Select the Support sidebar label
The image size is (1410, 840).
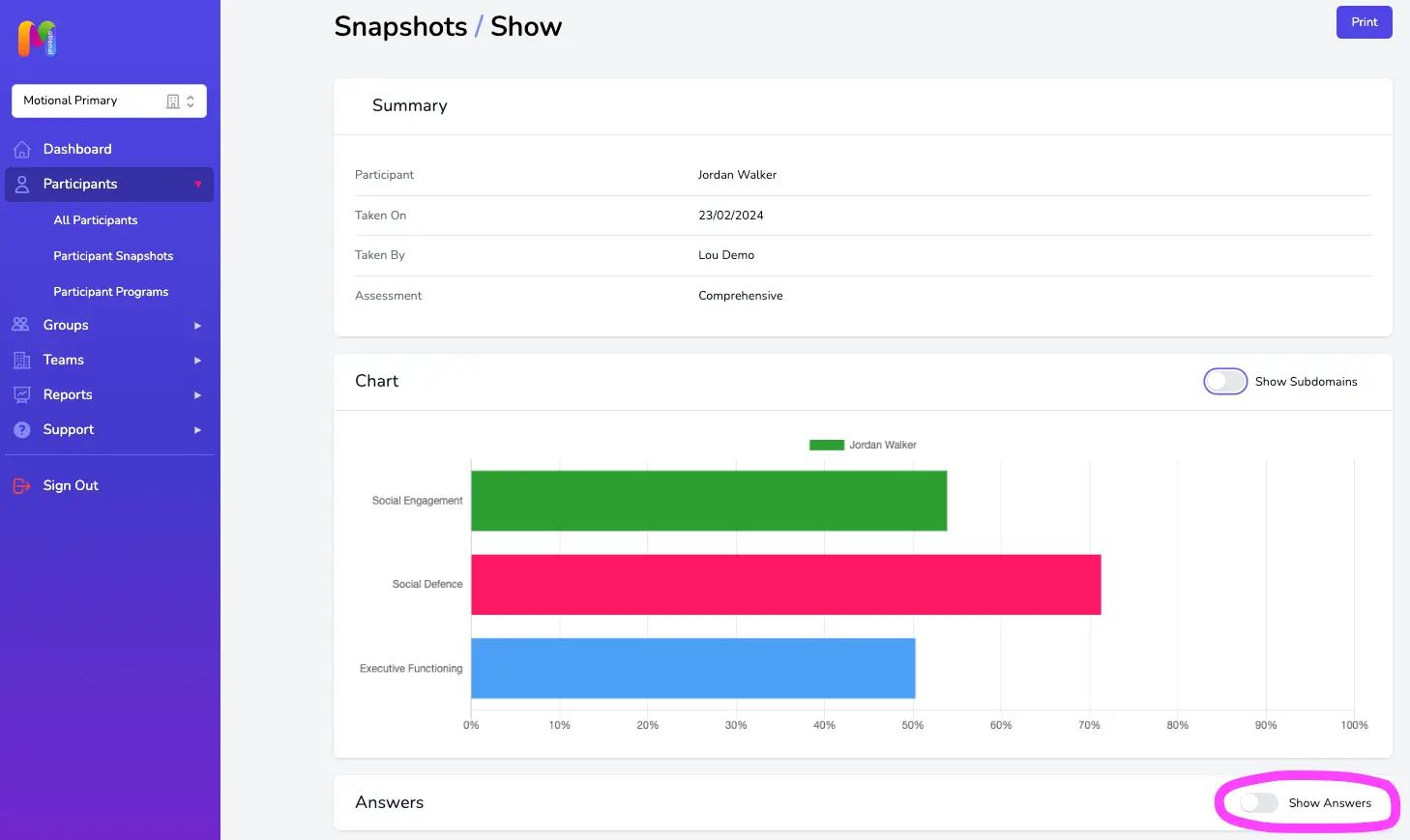tap(69, 429)
